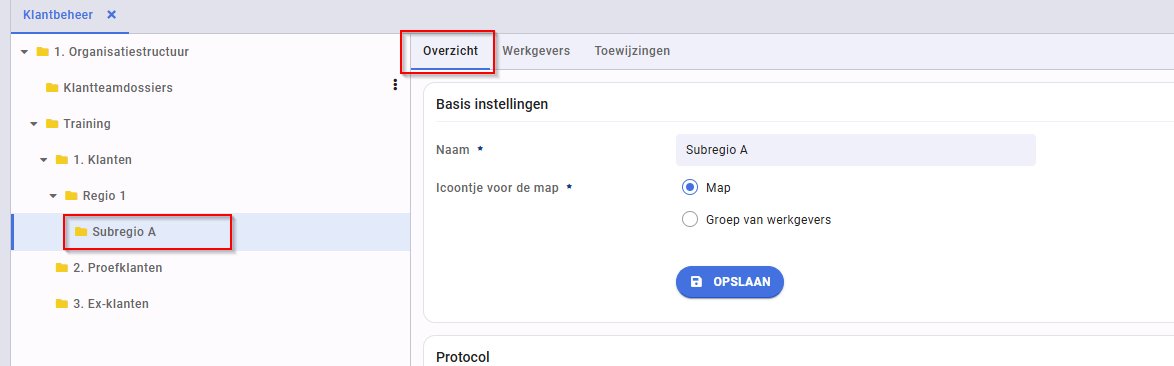This screenshot has height=366, width=1174.
Task: Click the Naam input field
Action: [855, 150]
